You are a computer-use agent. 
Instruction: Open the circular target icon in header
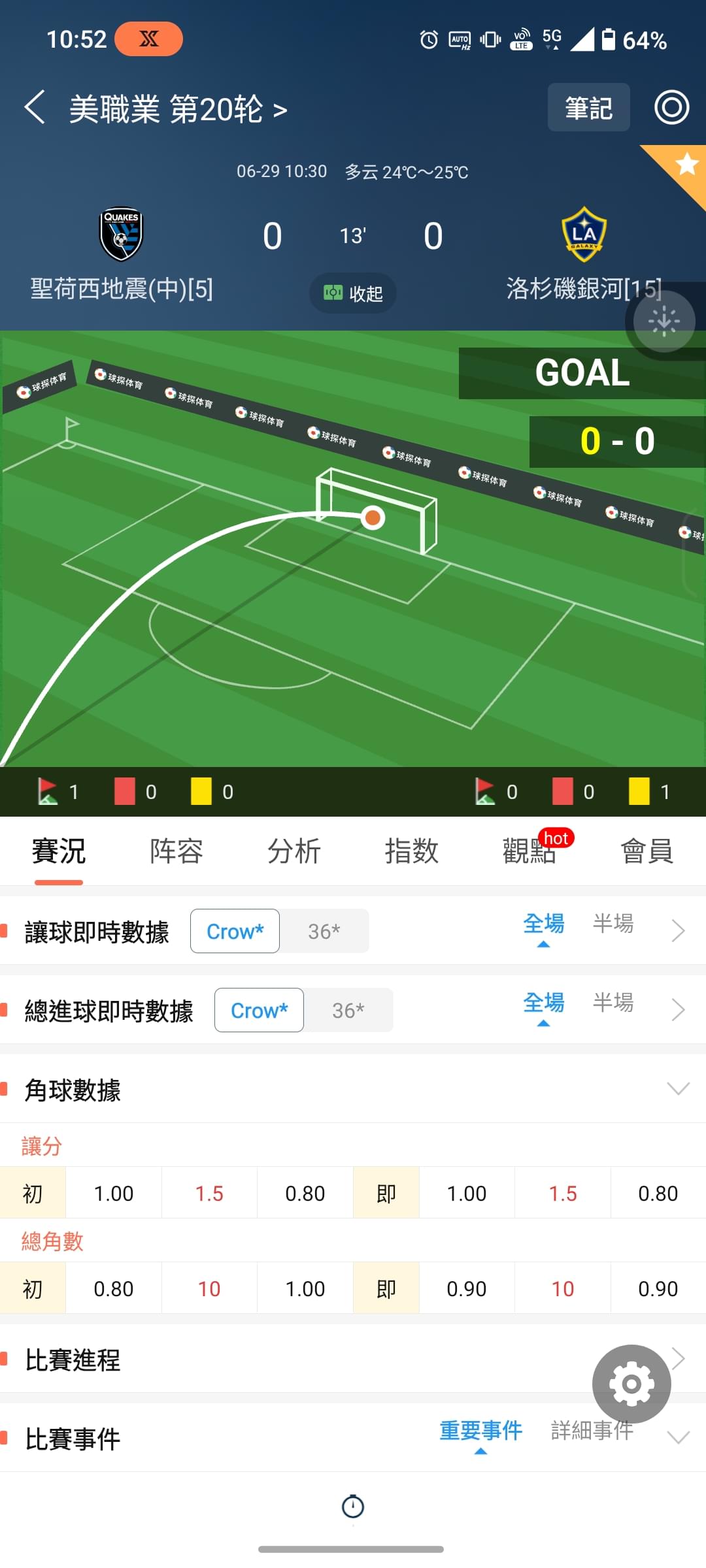[672, 108]
